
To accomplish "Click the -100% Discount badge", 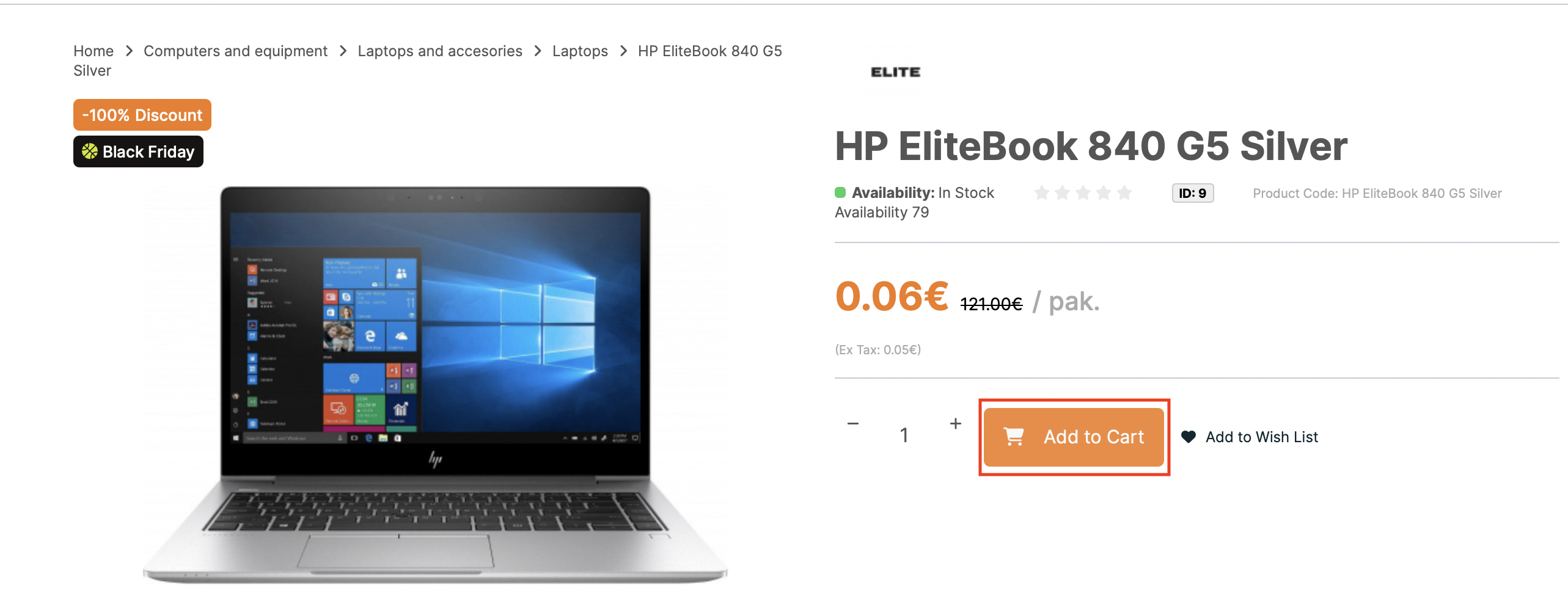I will [142, 115].
